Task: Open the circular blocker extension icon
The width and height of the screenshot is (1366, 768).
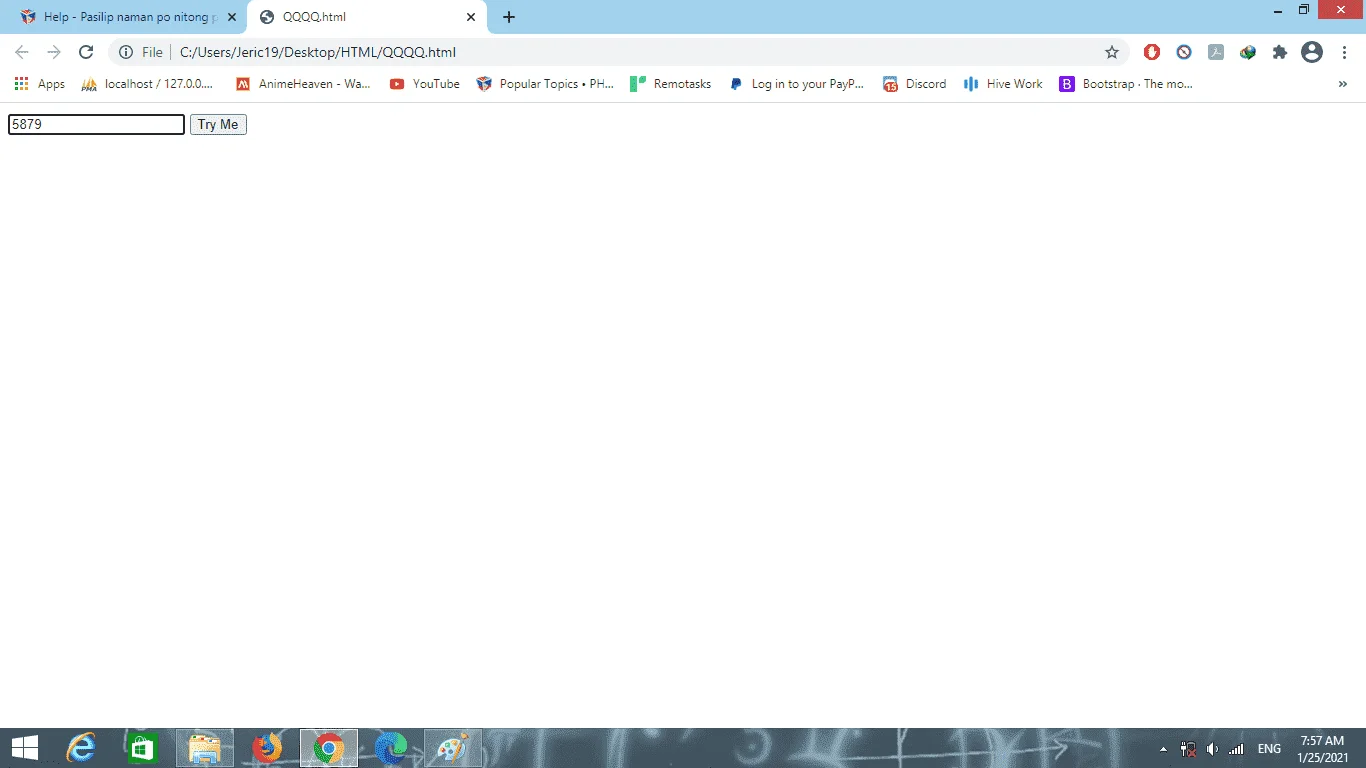Action: coord(1184,52)
